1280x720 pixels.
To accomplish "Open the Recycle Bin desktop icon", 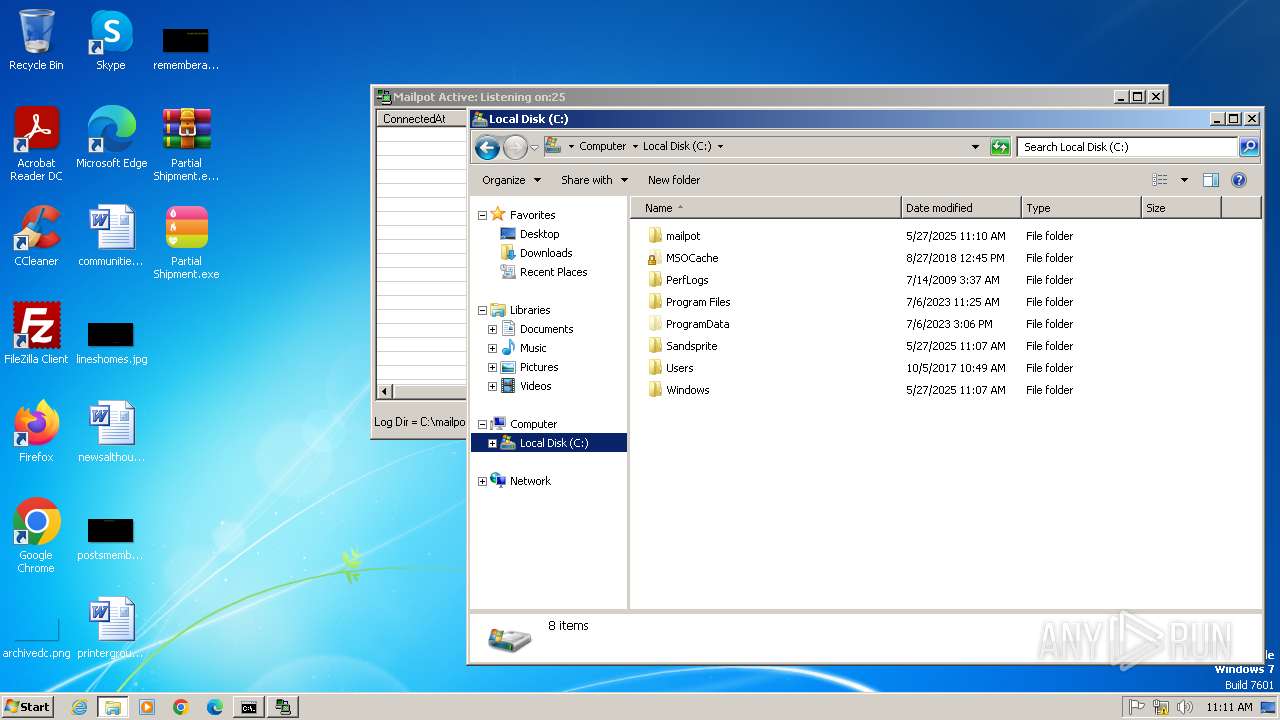I will [36, 40].
